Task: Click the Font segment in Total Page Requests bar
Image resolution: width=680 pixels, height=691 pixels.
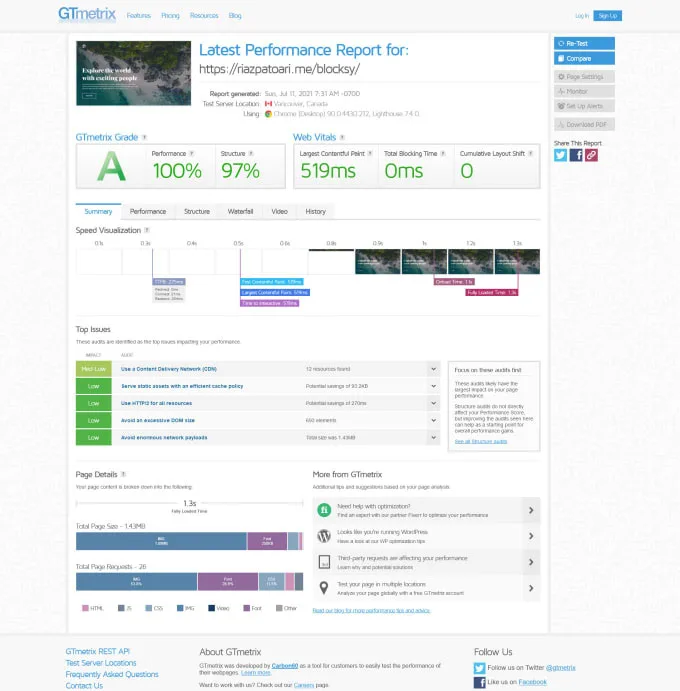Action: (228, 582)
